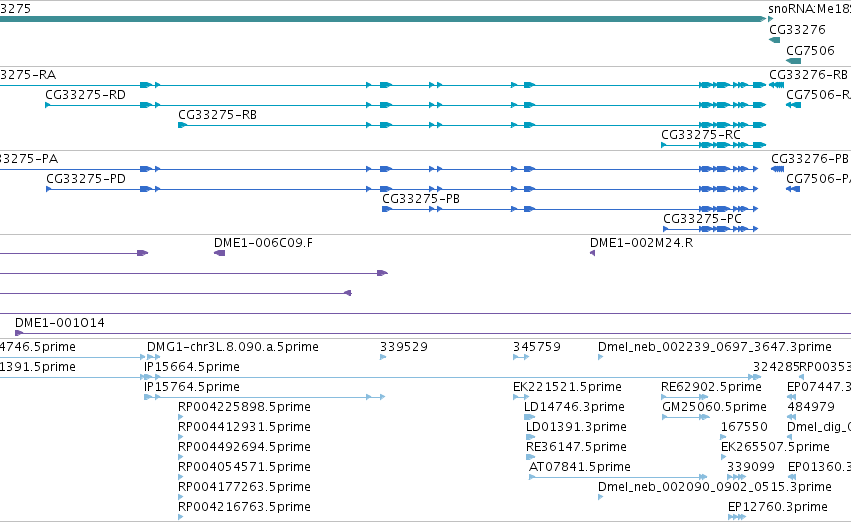This screenshot has height=522, width=851.
Task: Select transcript CG33275-RC label
Action: click(x=701, y=135)
